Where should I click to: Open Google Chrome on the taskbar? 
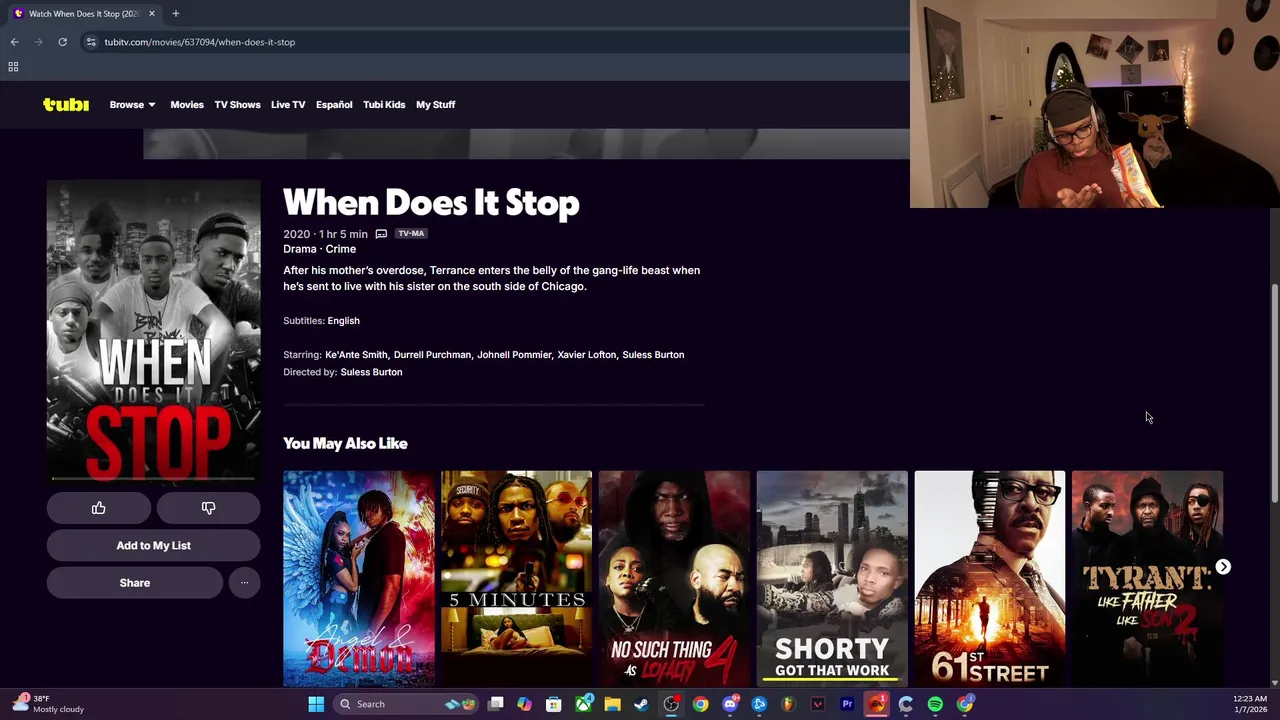700,704
